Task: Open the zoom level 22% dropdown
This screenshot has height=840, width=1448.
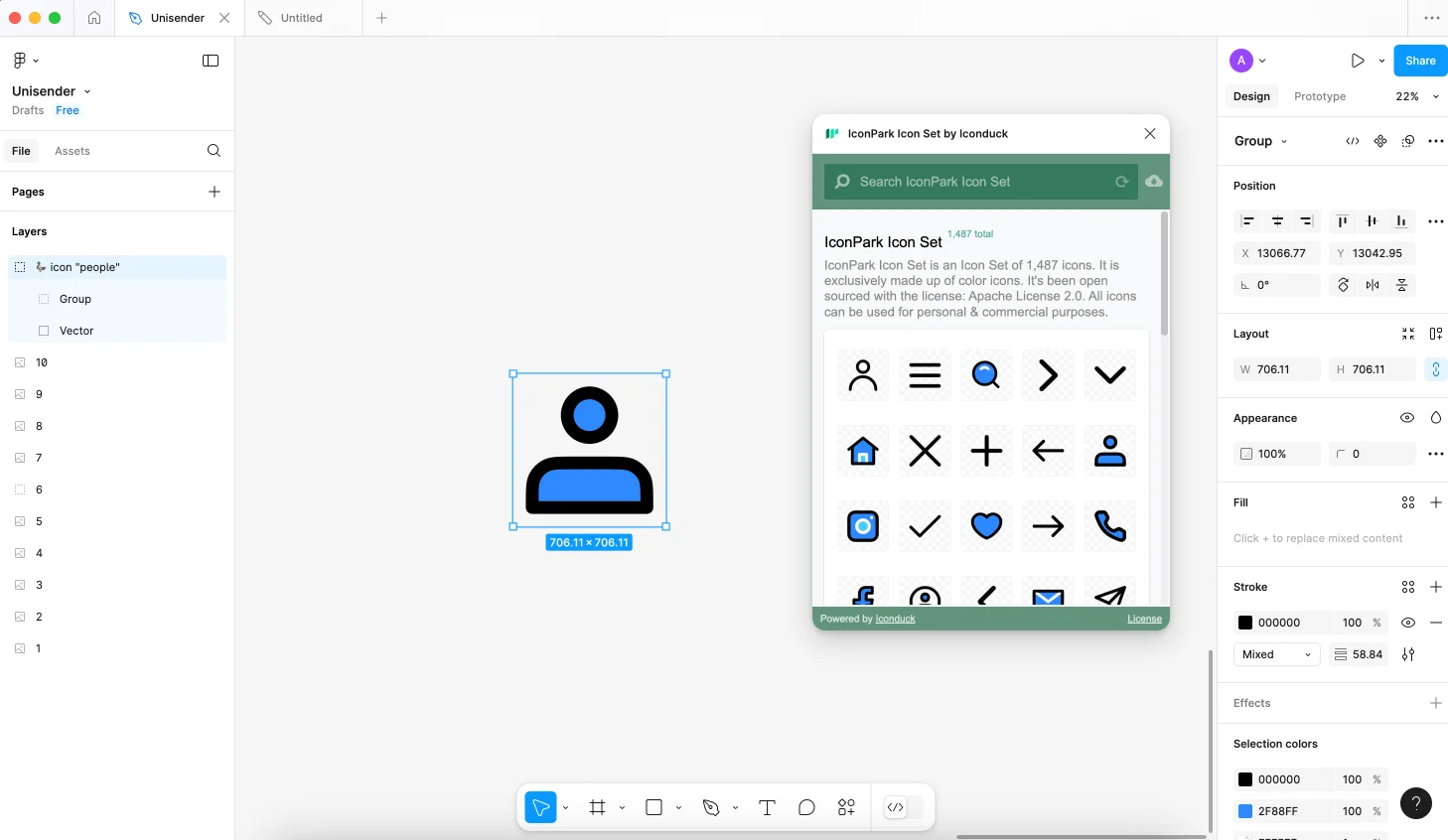Action: point(1417,96)
